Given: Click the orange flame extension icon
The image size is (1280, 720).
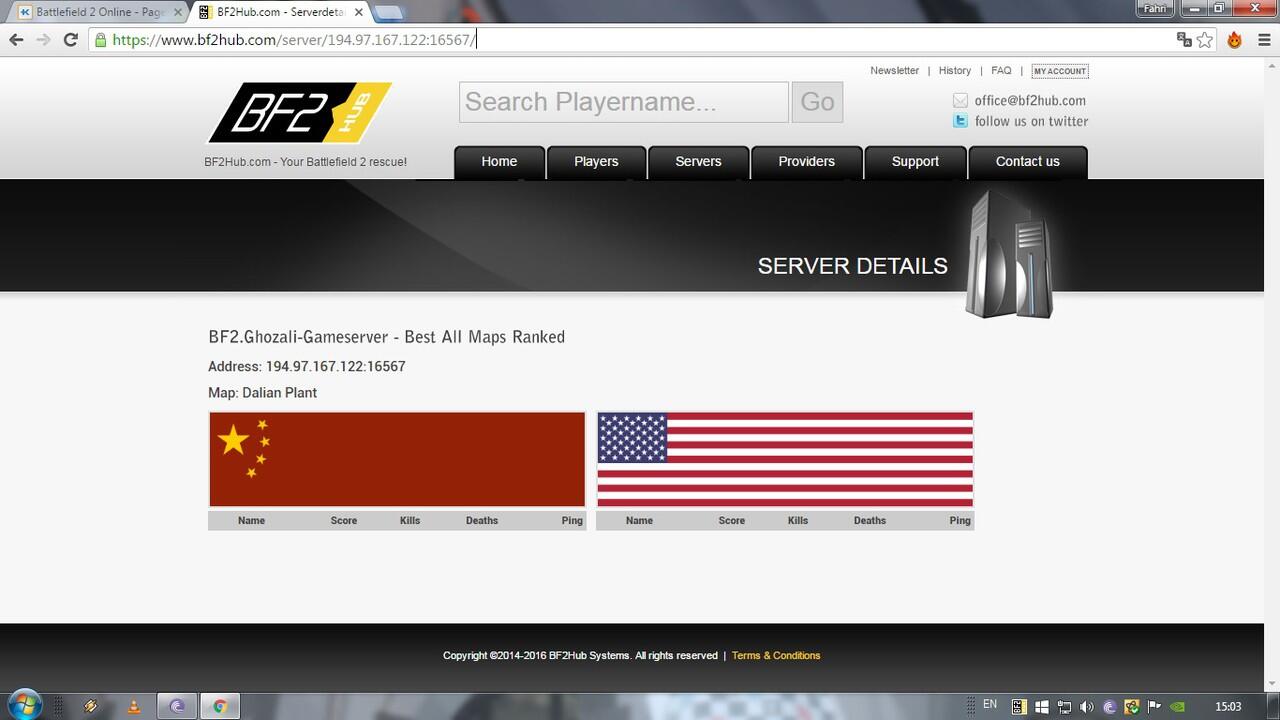Looking at the screenshot, I should point(1235,40).
